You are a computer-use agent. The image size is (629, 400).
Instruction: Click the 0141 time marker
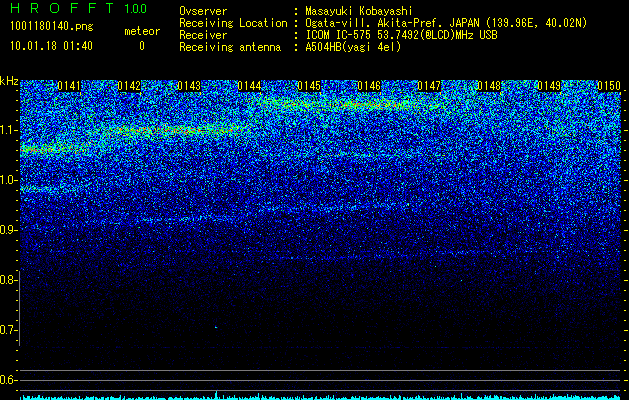pyautogui.click(x=69, y=86)
